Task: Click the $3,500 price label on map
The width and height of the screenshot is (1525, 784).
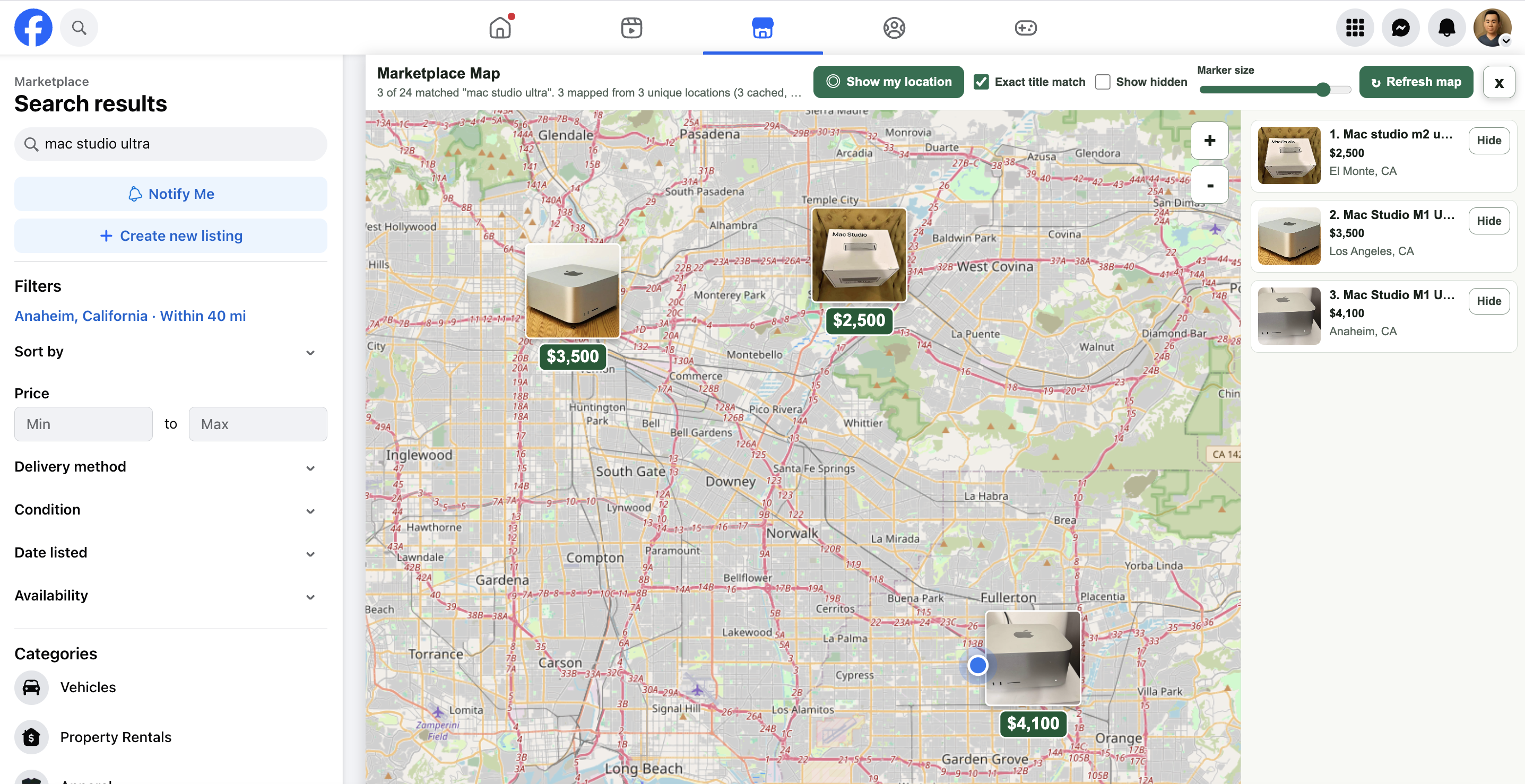Action: [x=573, y=356]
